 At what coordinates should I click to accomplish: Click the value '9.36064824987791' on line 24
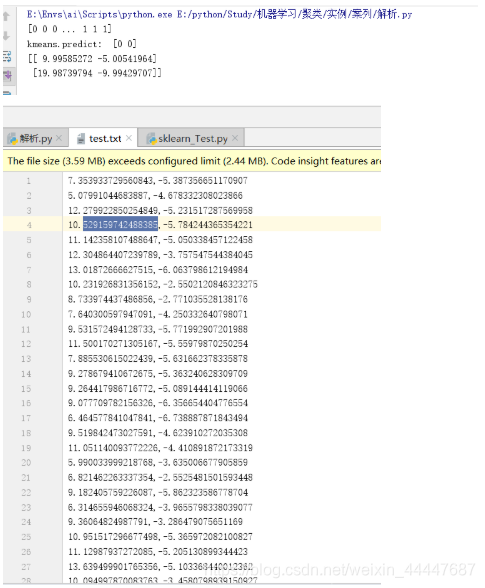coord(108,521)
